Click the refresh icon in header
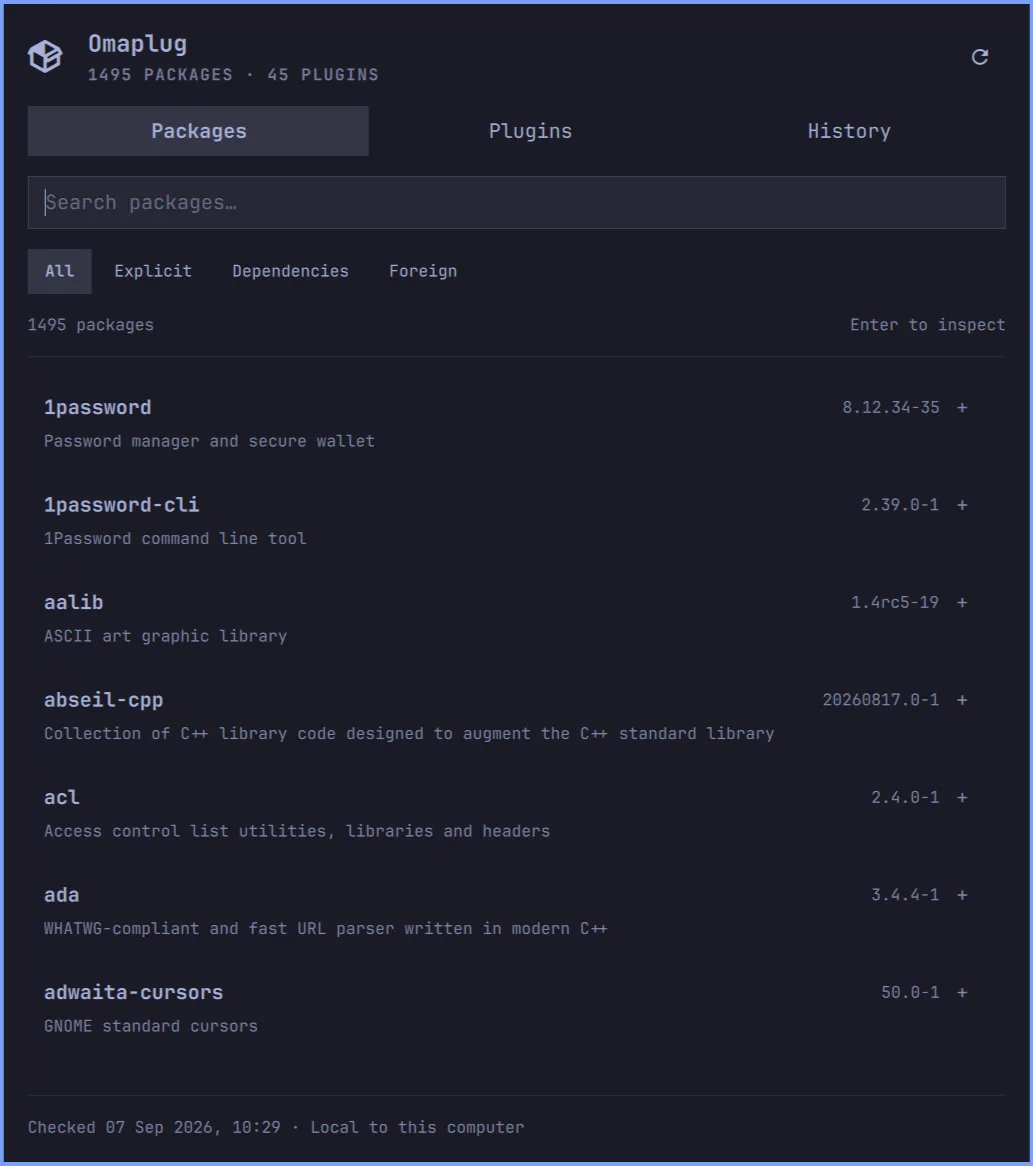The width and height of the screenshot is (1033, 1166). point(979,57)
